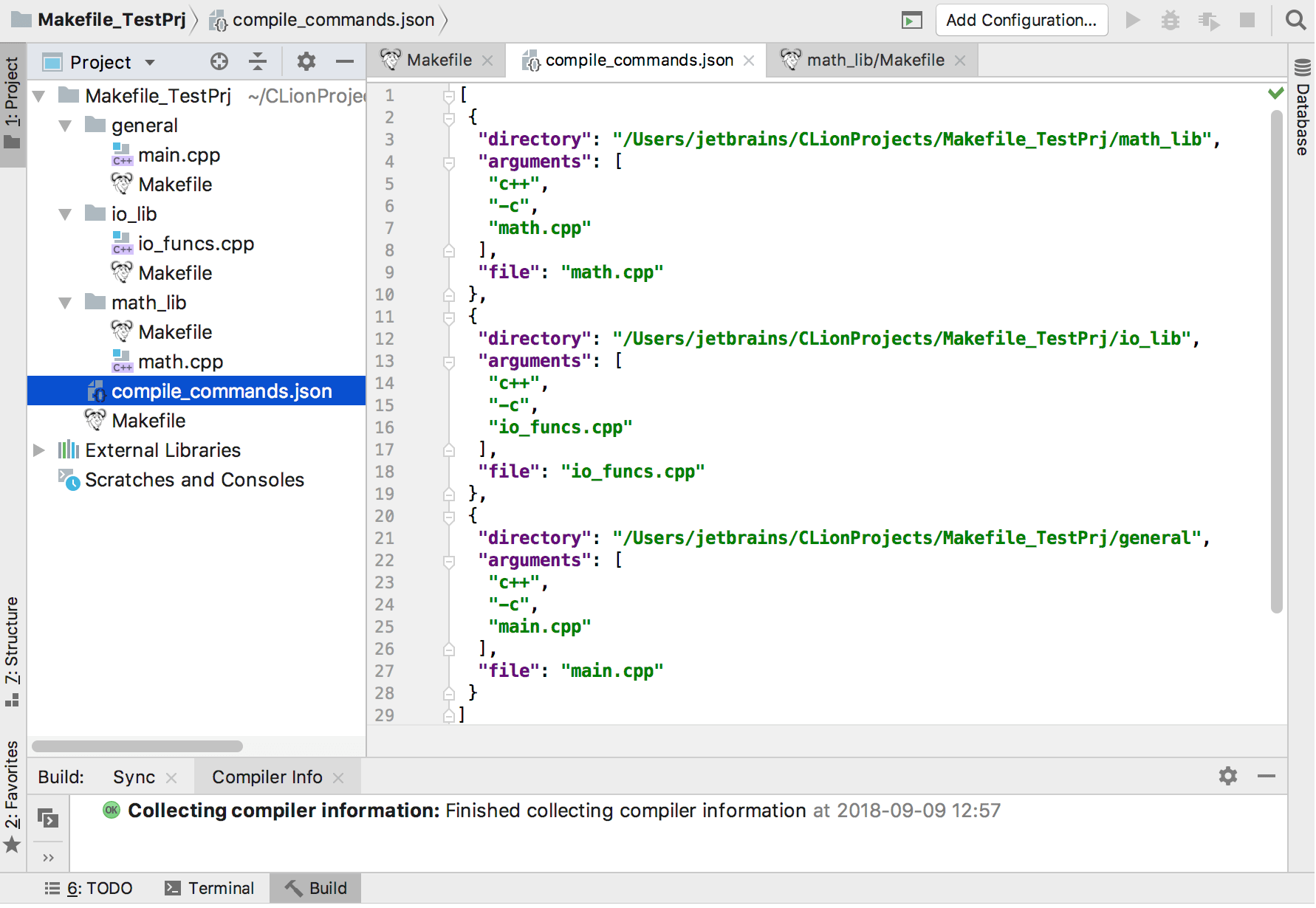Click the Run Anything icon in top toolbar
This screenshot has width=1316, height=908.
tap(912, 21)
